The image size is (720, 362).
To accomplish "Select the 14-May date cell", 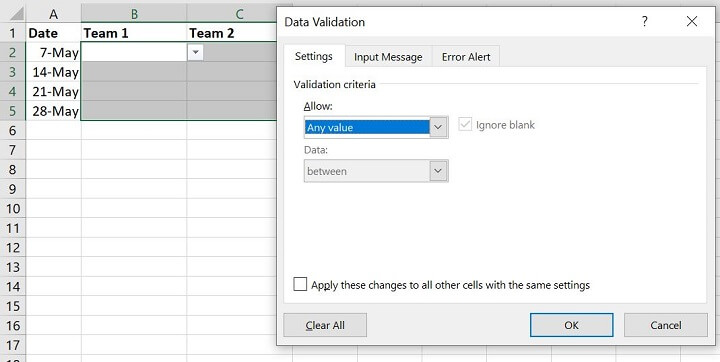I will click(x=53, y=72).
